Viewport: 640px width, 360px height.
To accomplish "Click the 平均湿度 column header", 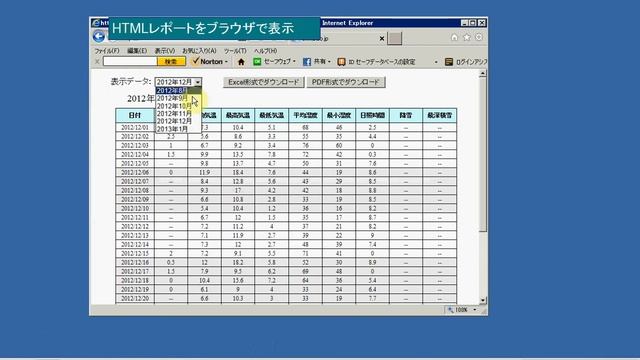I will click(305, 116).
